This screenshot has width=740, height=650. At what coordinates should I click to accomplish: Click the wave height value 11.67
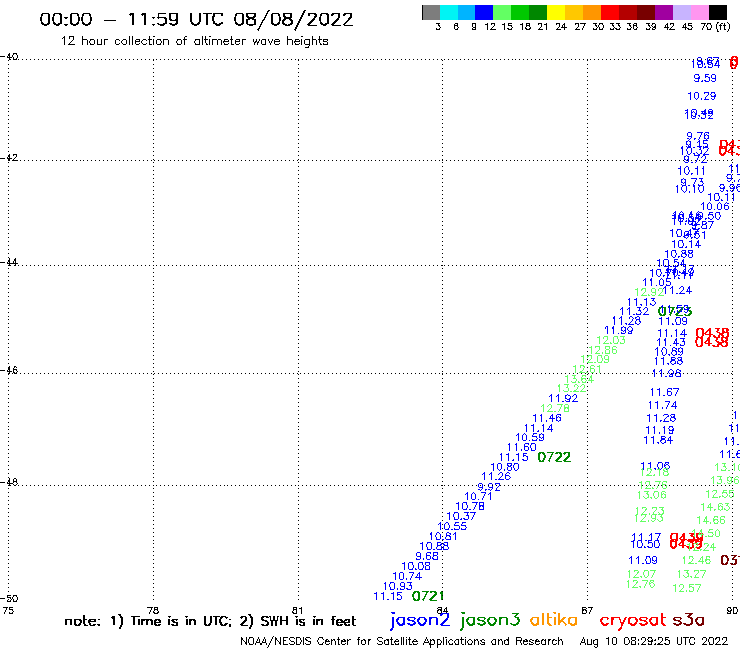click(x=664, y=392)
